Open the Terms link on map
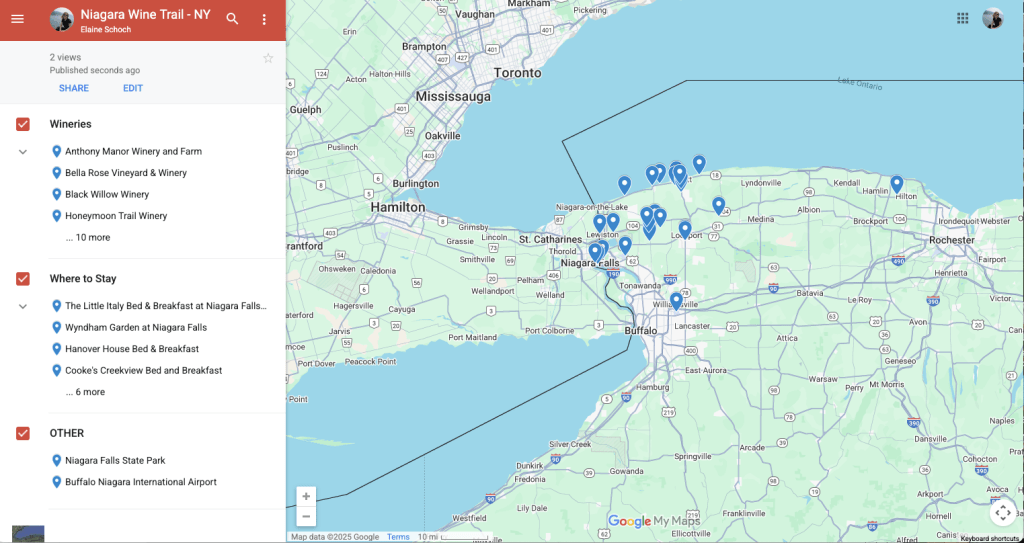 (x=398, y=537)
